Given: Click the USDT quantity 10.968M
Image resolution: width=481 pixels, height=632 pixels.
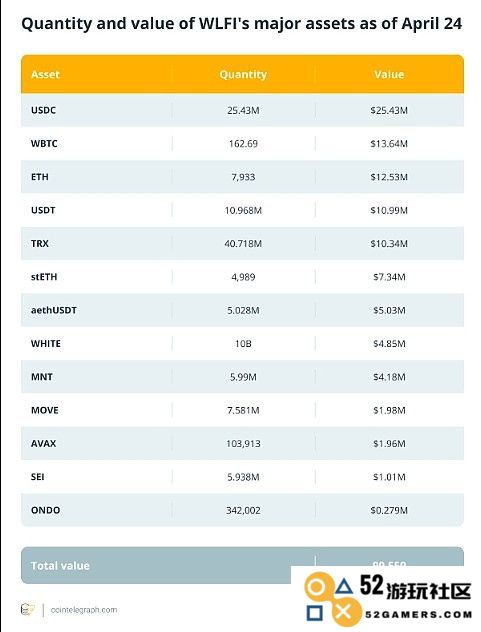Looking at the screenshot, I should [243, 210].
